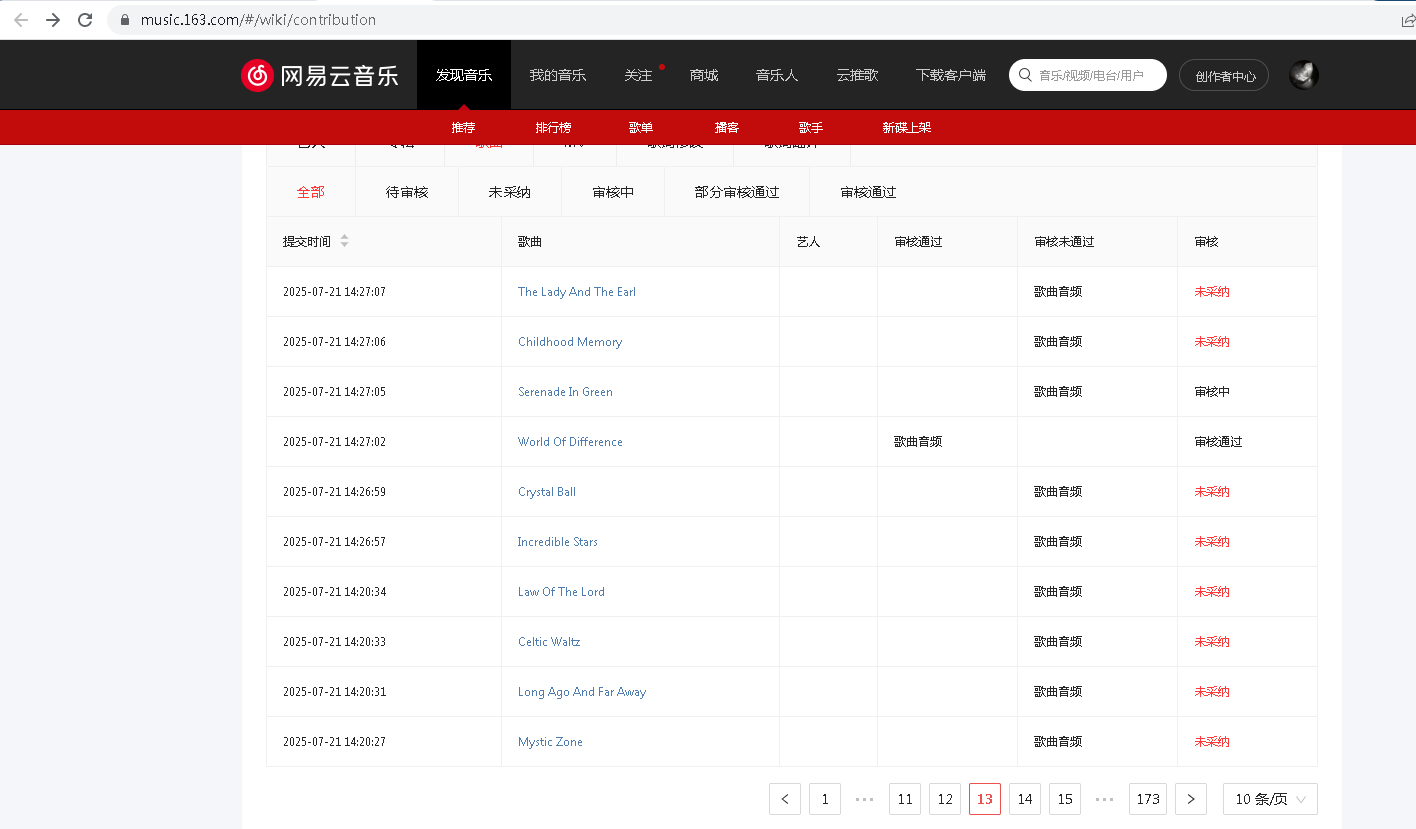Go to the previous page arrow

[785, 799]
